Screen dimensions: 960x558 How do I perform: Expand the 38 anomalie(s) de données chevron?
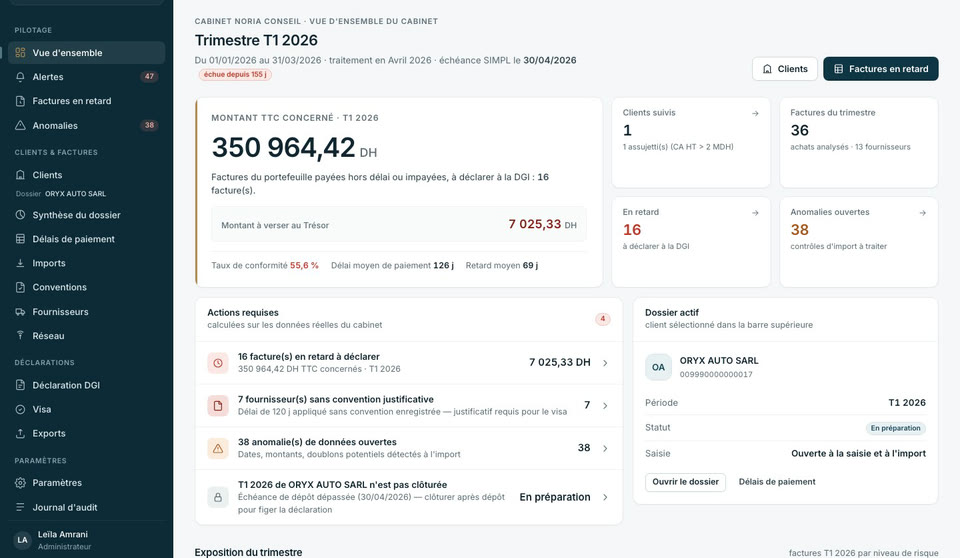(x=605, y=448)
